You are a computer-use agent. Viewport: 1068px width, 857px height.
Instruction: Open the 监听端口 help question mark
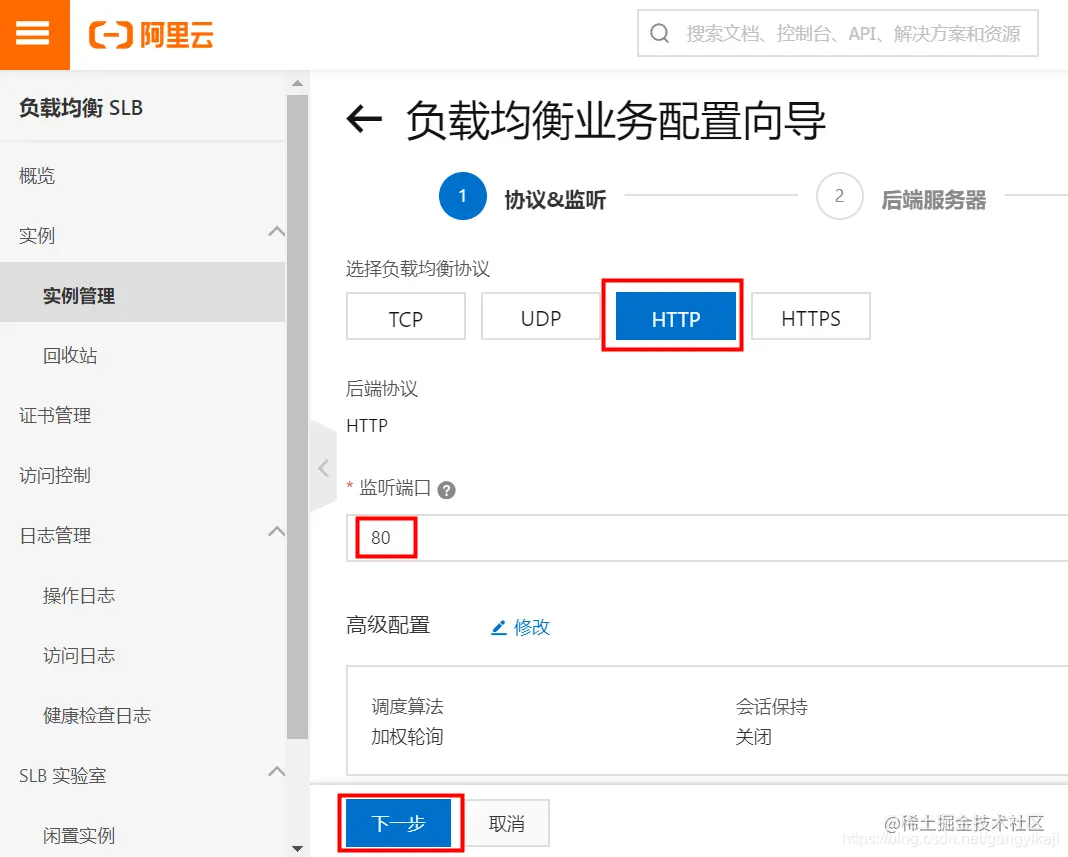[446, 489]
